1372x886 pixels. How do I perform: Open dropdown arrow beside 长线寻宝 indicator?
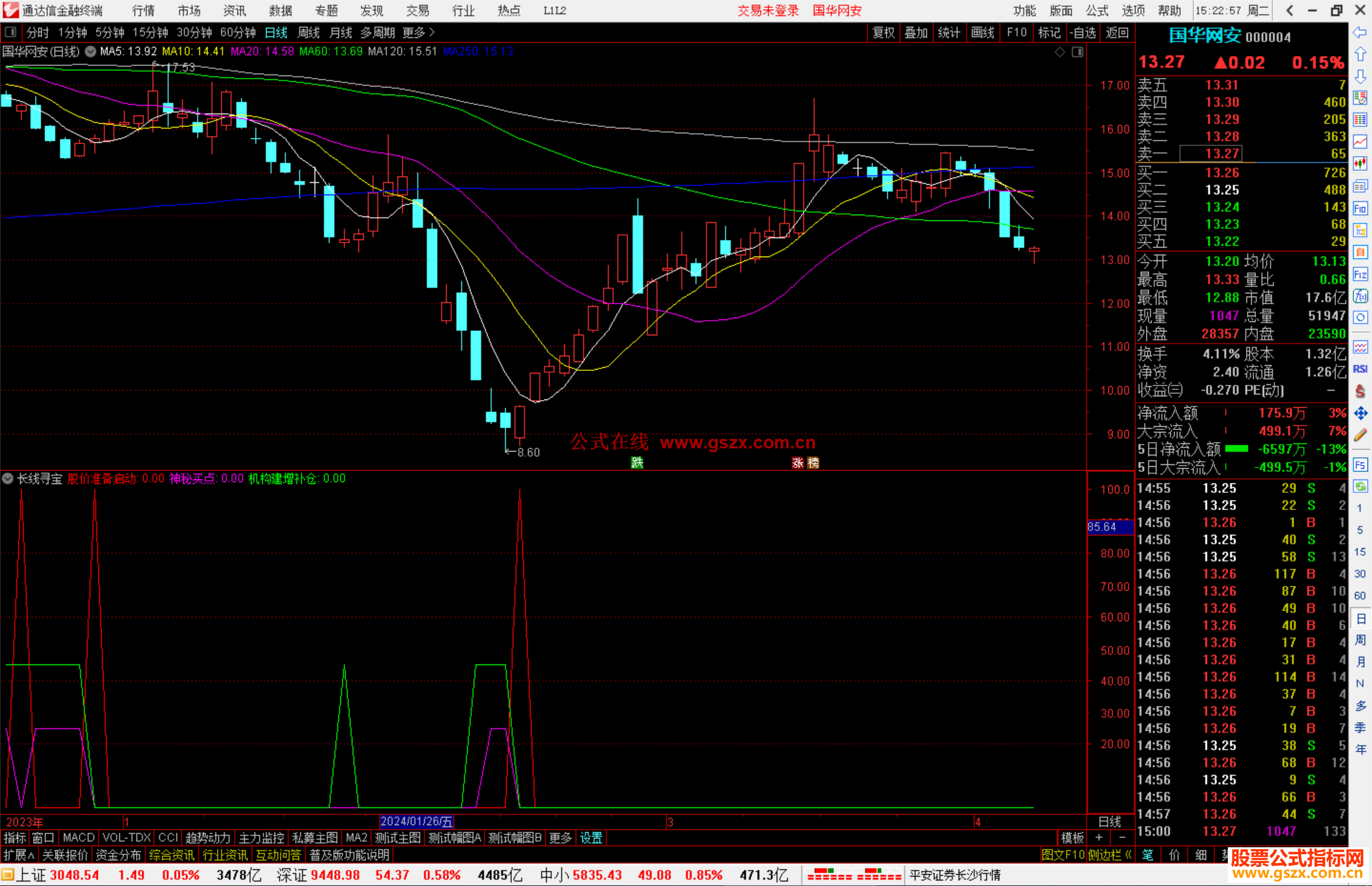8,478
